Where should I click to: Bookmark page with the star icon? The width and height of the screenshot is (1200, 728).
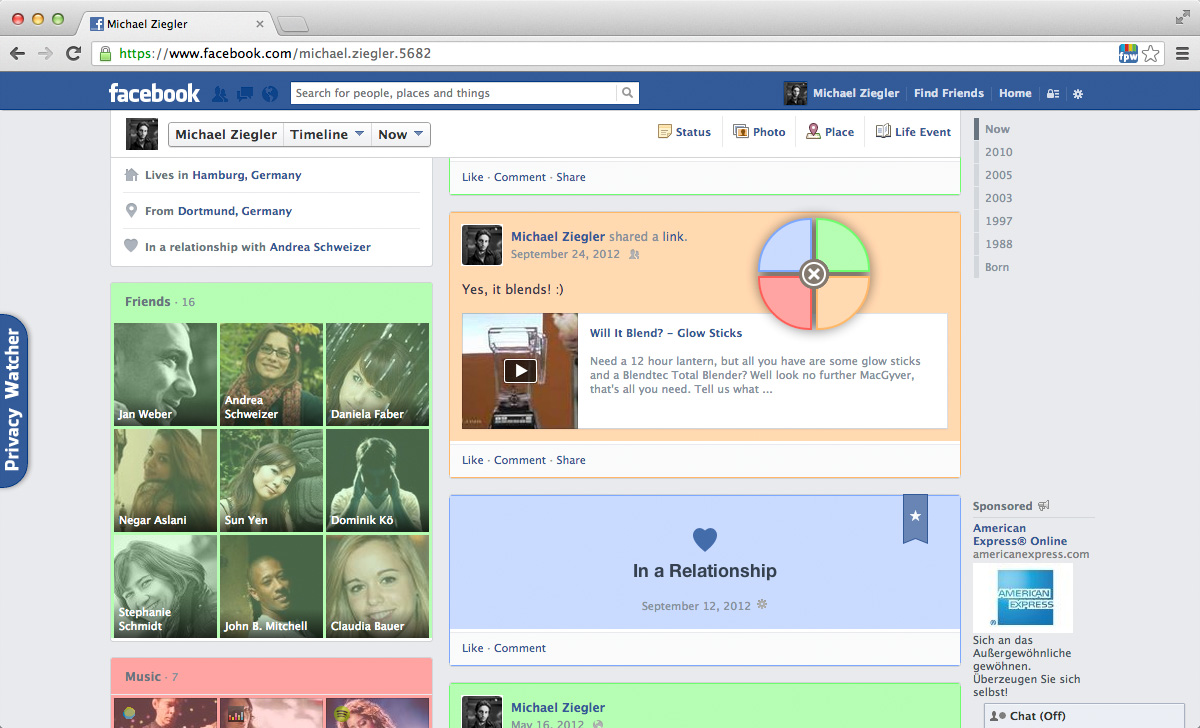coord(1151,53)
